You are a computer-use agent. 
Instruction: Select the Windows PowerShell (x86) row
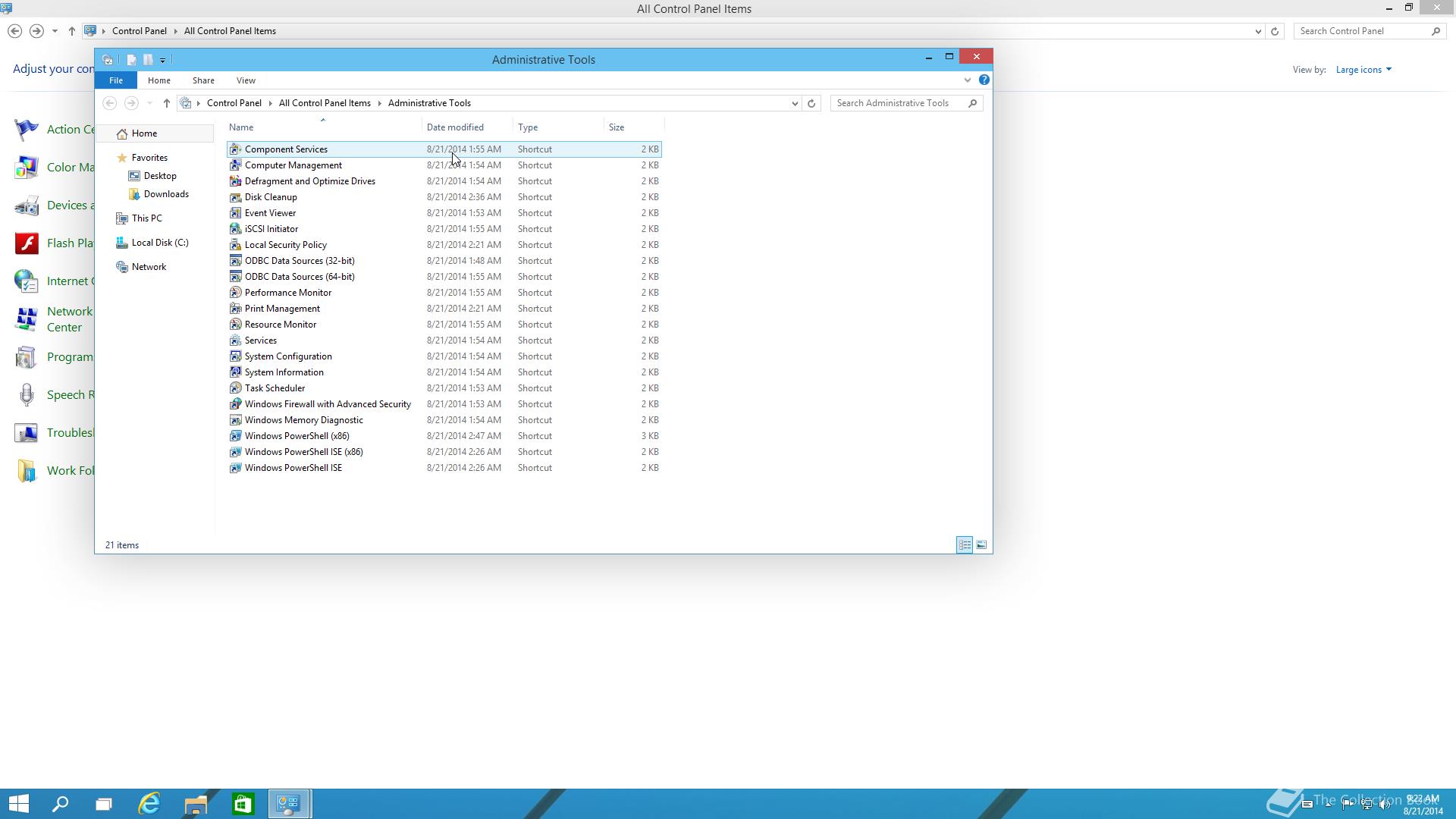click(444, 436)
